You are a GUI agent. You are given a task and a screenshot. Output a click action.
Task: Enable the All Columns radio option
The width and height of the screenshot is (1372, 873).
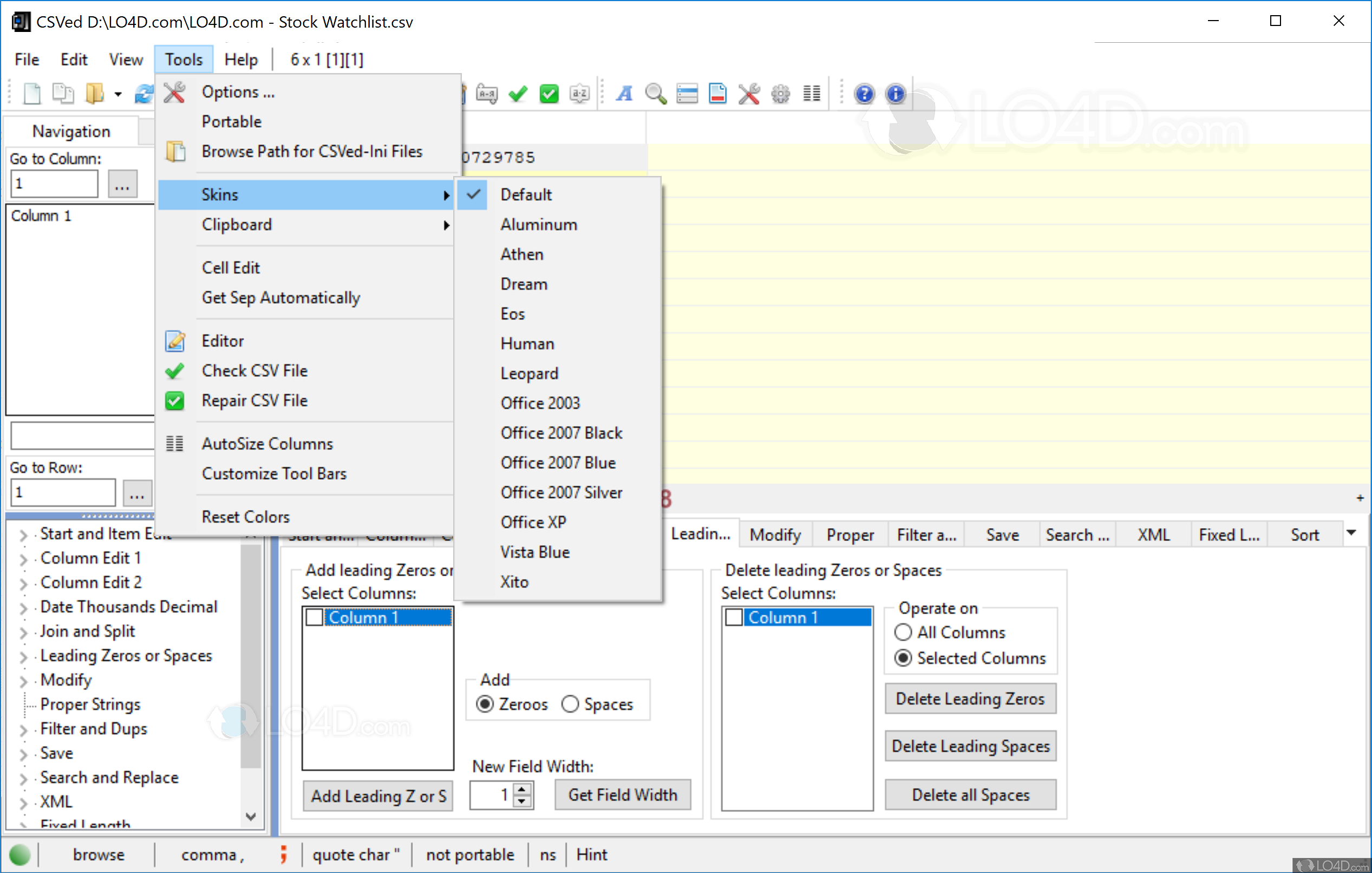[x=903, y=632]
